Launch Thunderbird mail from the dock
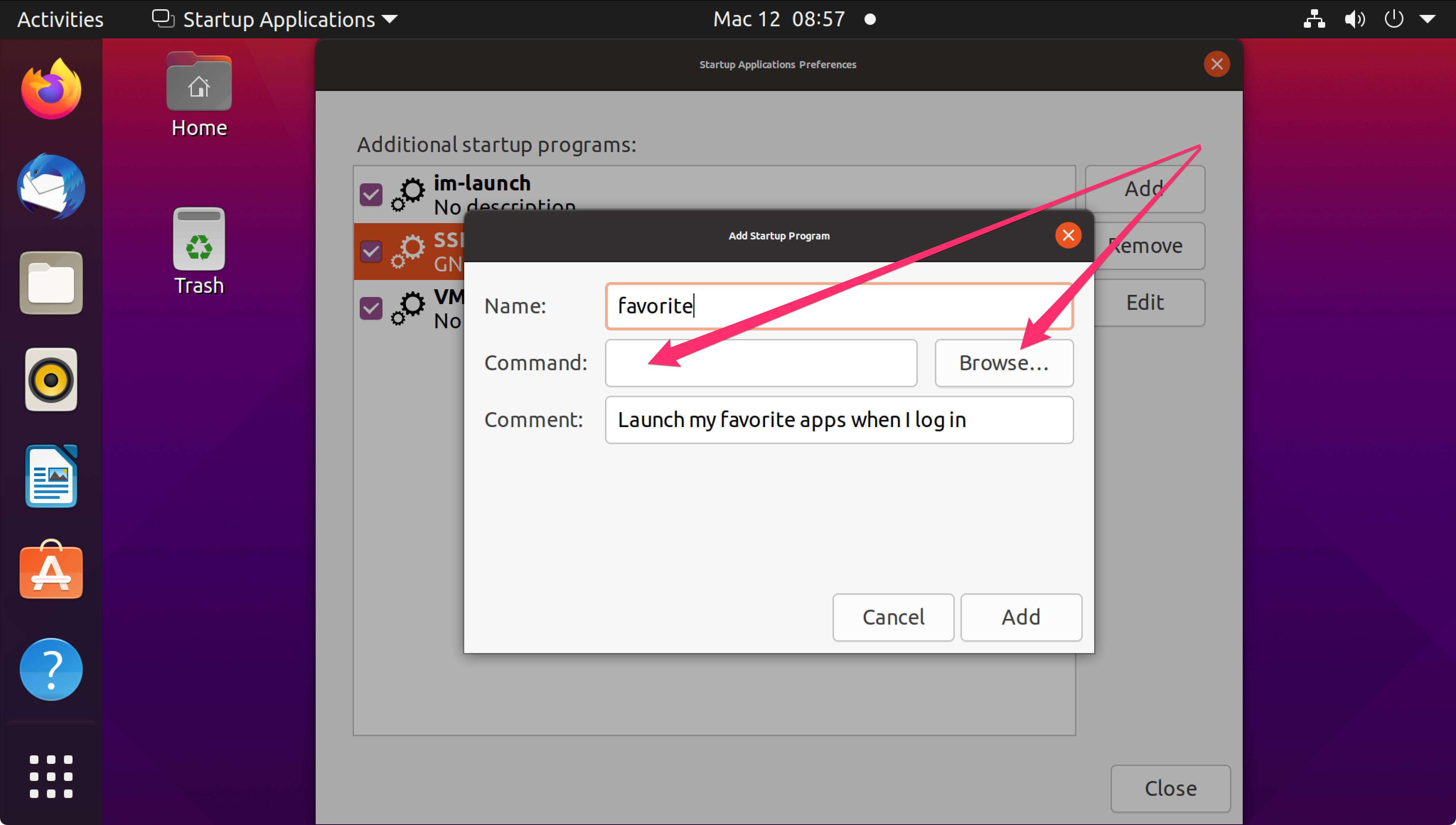The width and height of the screenshot is (1456, 825). 51,187
